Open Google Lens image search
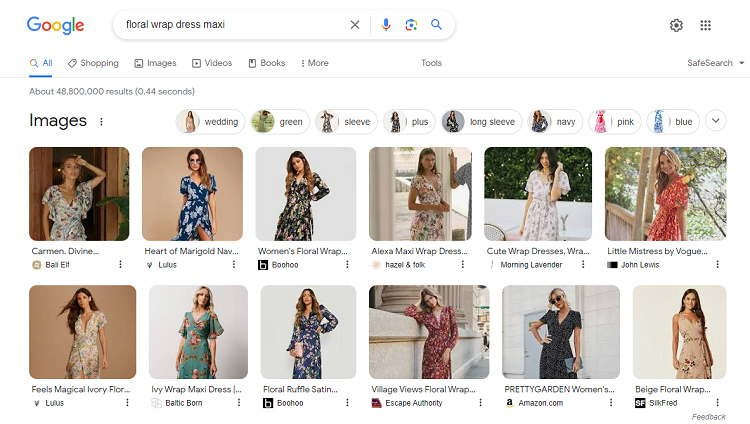Screen dimensions: 750x424 pyautogui.click(x=411, y=24)
